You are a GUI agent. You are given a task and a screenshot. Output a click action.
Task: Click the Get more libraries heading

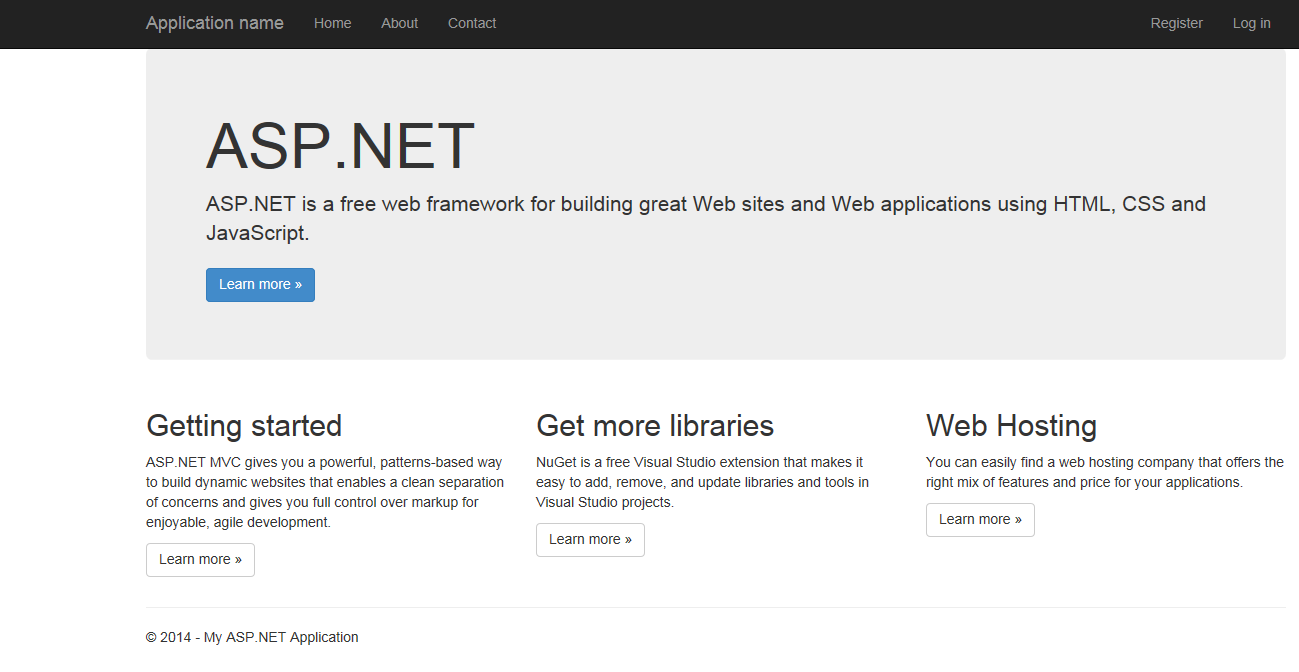click(655, 426)
